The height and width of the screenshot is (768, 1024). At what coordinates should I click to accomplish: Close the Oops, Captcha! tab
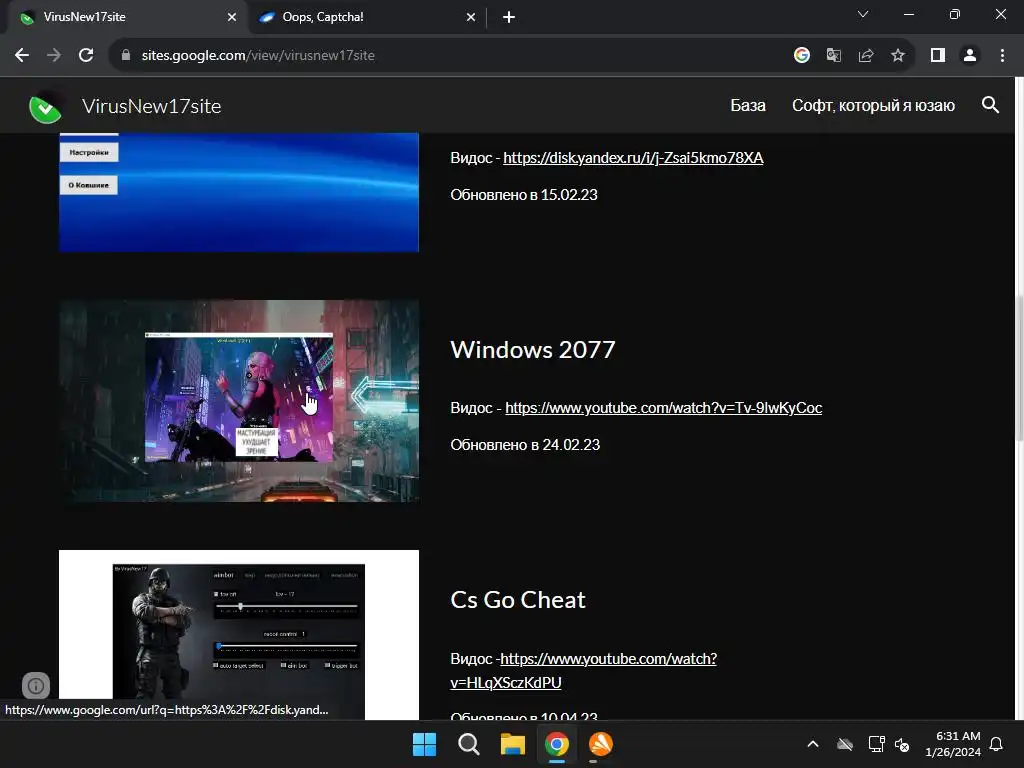(x=471, y=17)
